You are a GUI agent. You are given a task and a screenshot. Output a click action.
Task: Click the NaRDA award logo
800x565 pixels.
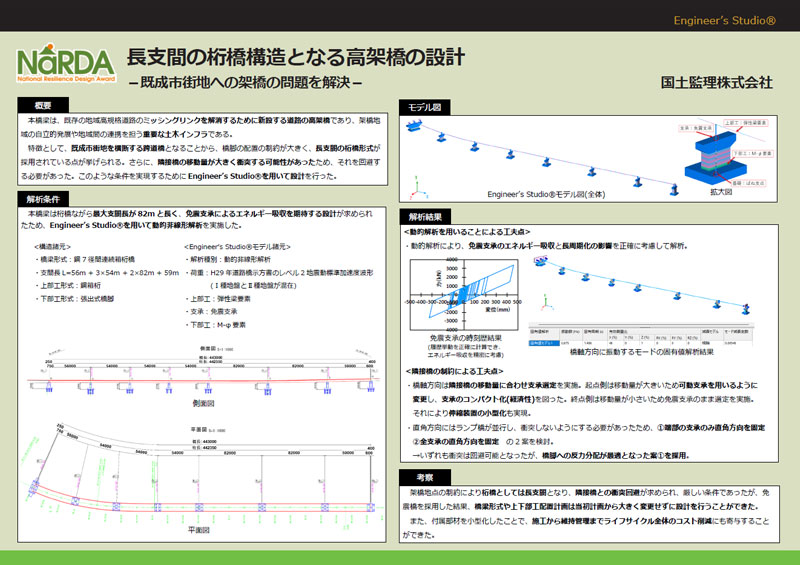(61, 63)
